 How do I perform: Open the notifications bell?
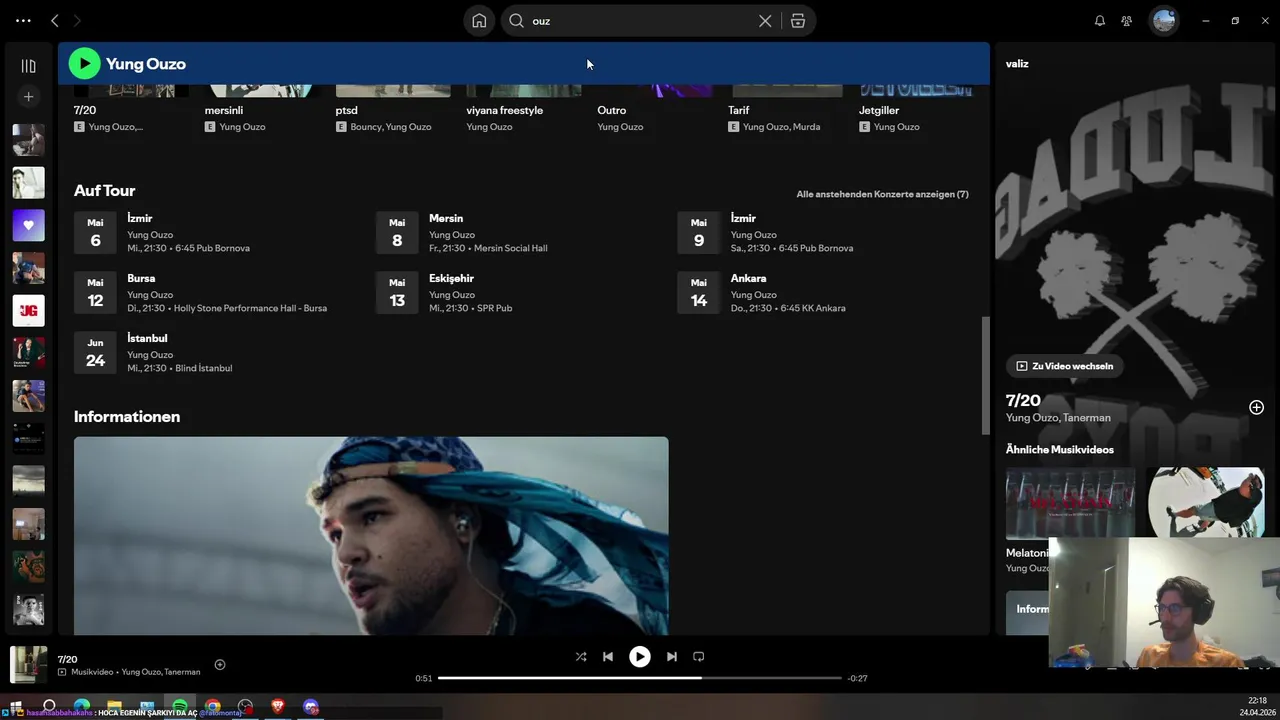pyautogui.click(x=1100, y=20)
